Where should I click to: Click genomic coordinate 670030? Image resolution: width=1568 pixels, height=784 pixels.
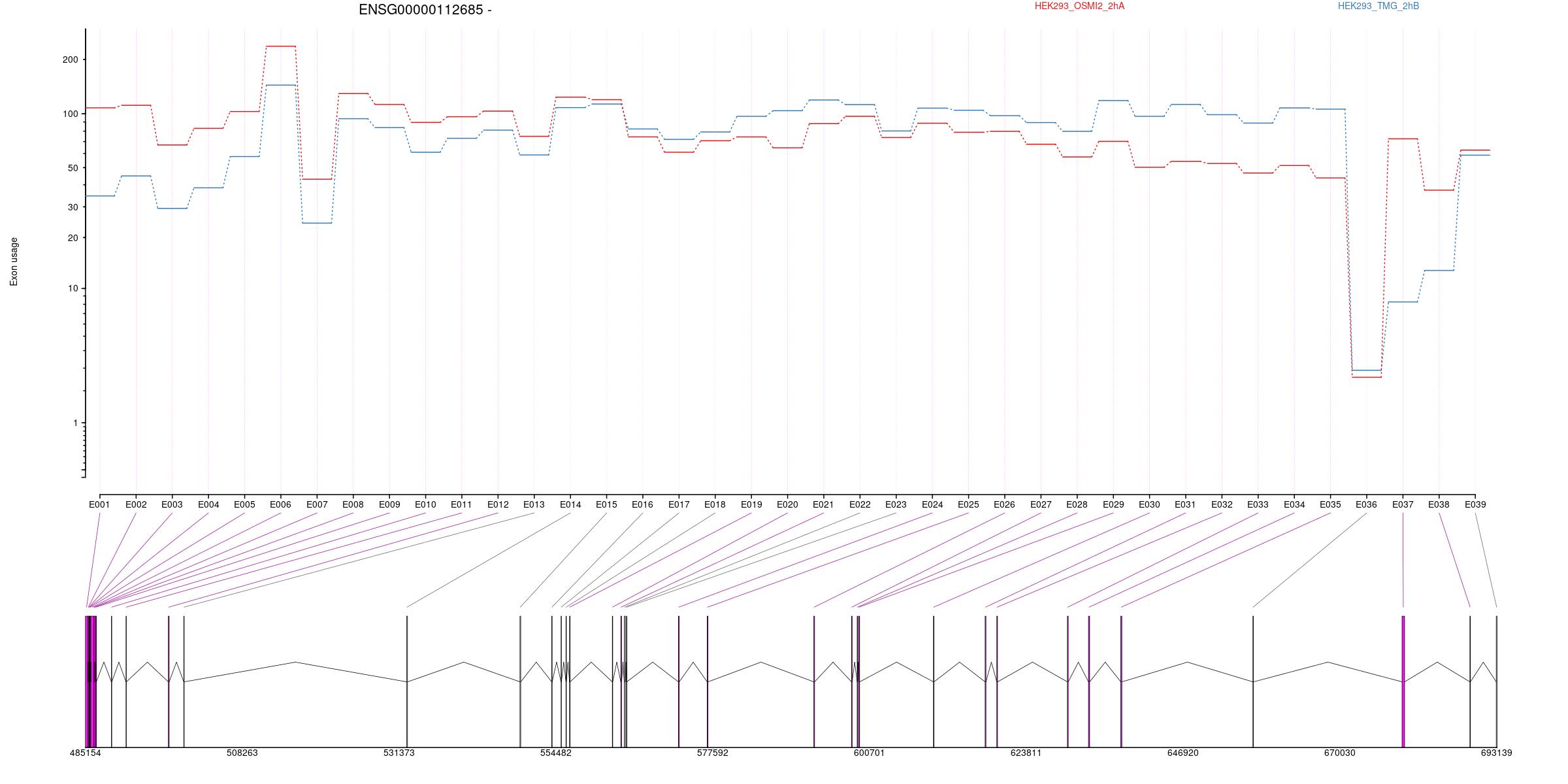tap(1340, 753)
